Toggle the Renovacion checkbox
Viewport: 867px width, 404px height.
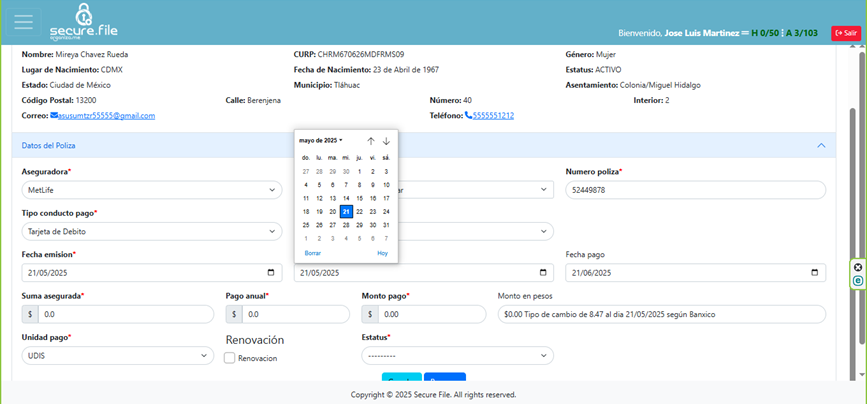(230, 358)
